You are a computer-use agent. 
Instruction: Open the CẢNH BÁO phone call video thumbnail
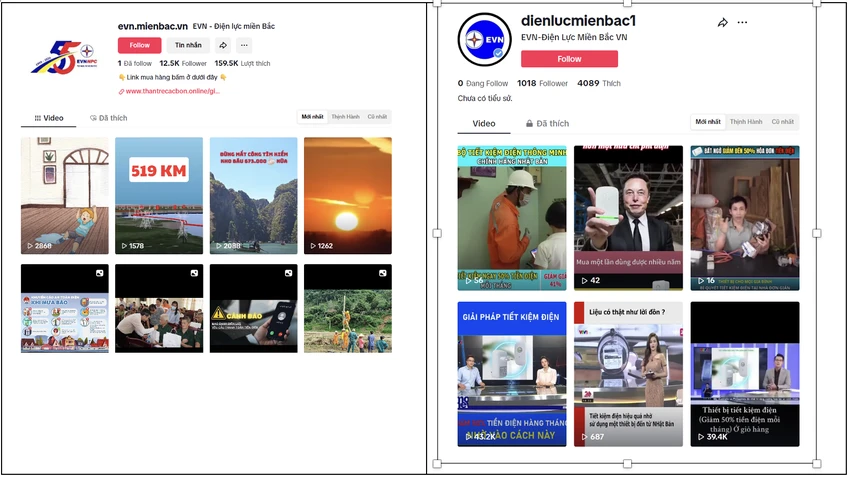253,308
